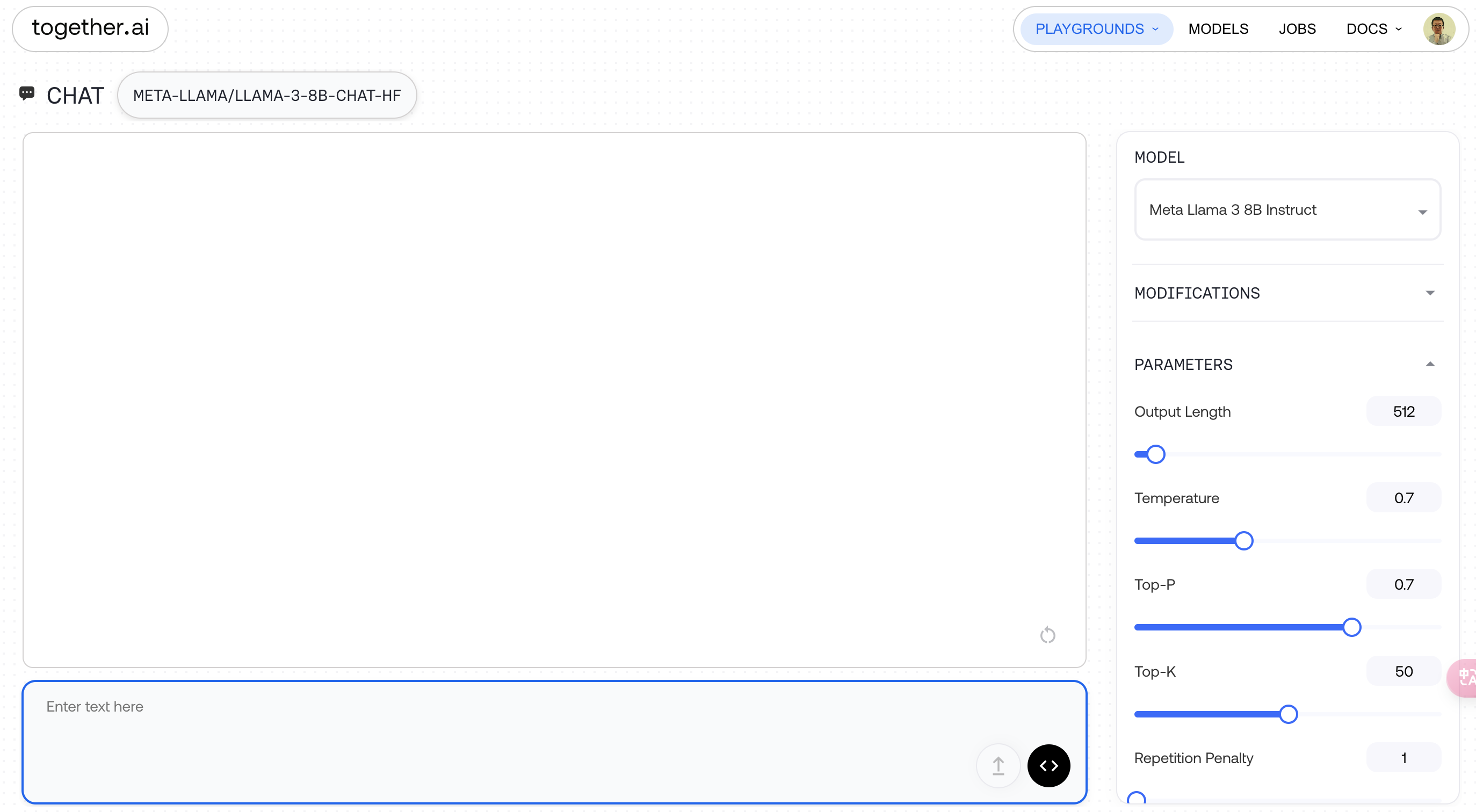The image size is (1476, 812).
Task: Click the pink translate widget icon
Action: point(1464,677)
